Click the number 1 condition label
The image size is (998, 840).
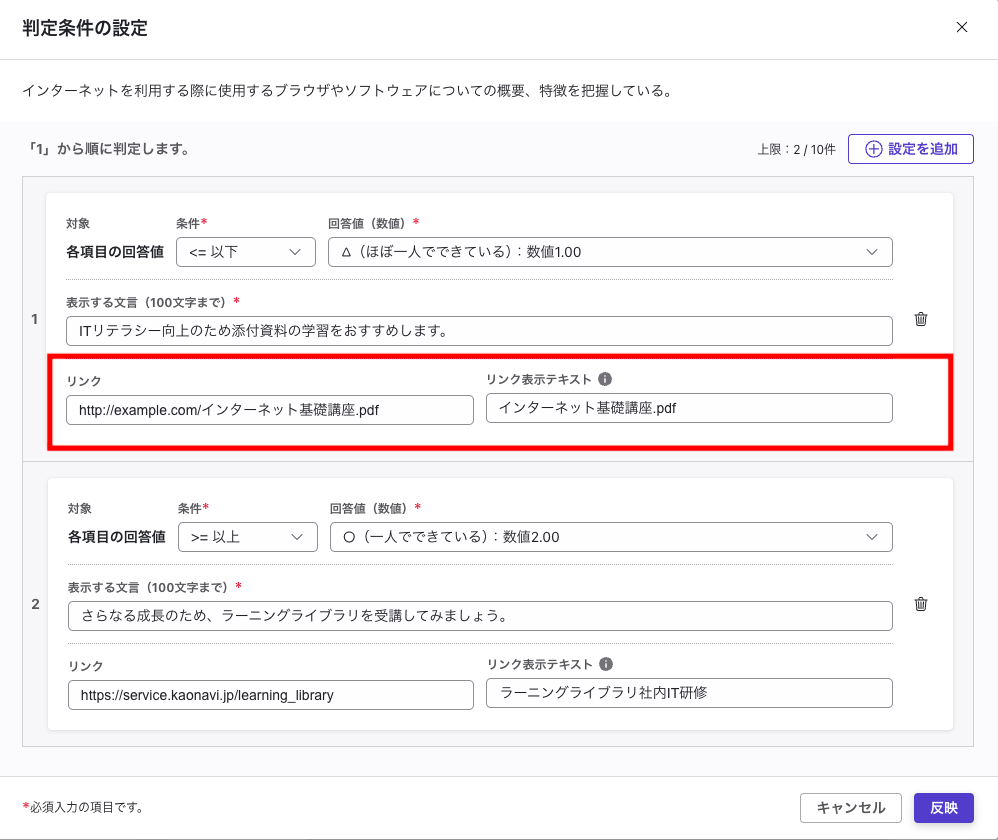(x=34, y=319)
